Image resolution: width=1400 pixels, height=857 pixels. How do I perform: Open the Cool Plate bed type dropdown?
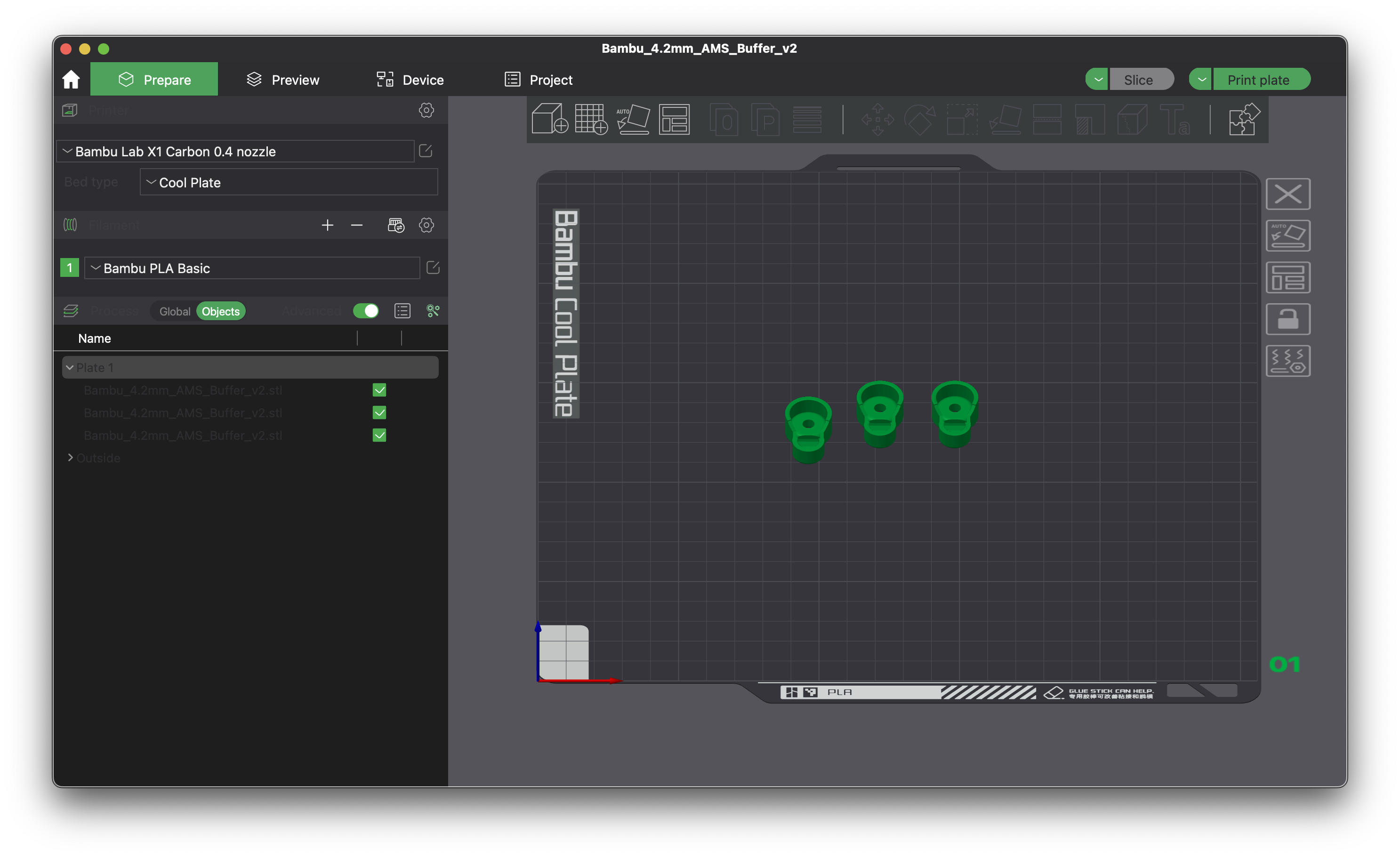[289, 182]
